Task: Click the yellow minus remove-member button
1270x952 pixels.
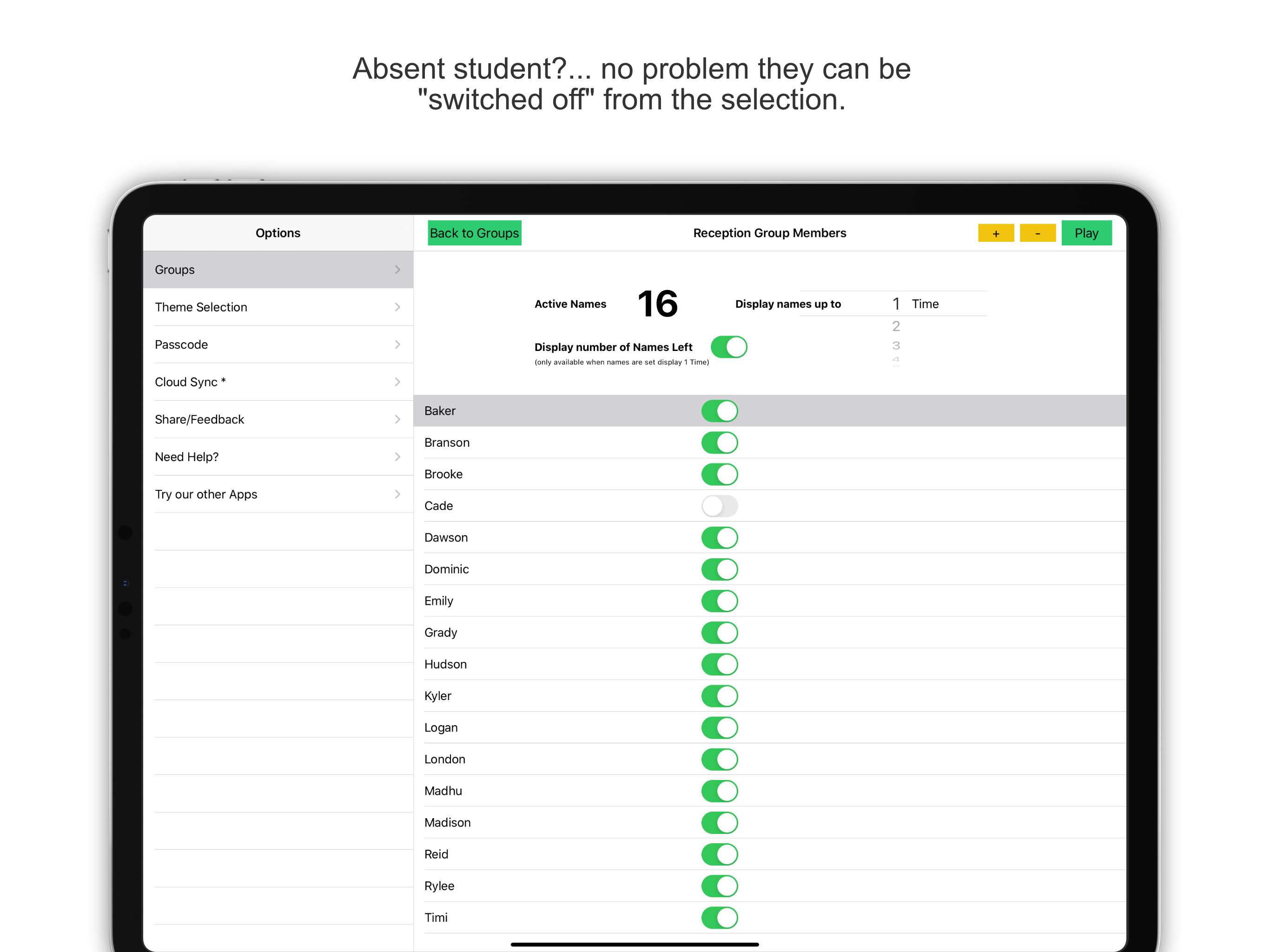Action: tap(1037, 233)
